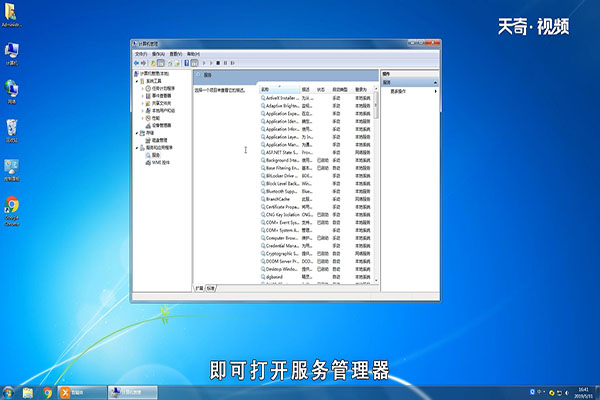Image resolution: width=600 pixels, height=400 pixels.
Task: Click the Pause Service toolbar icon
Action: point(225,63)
